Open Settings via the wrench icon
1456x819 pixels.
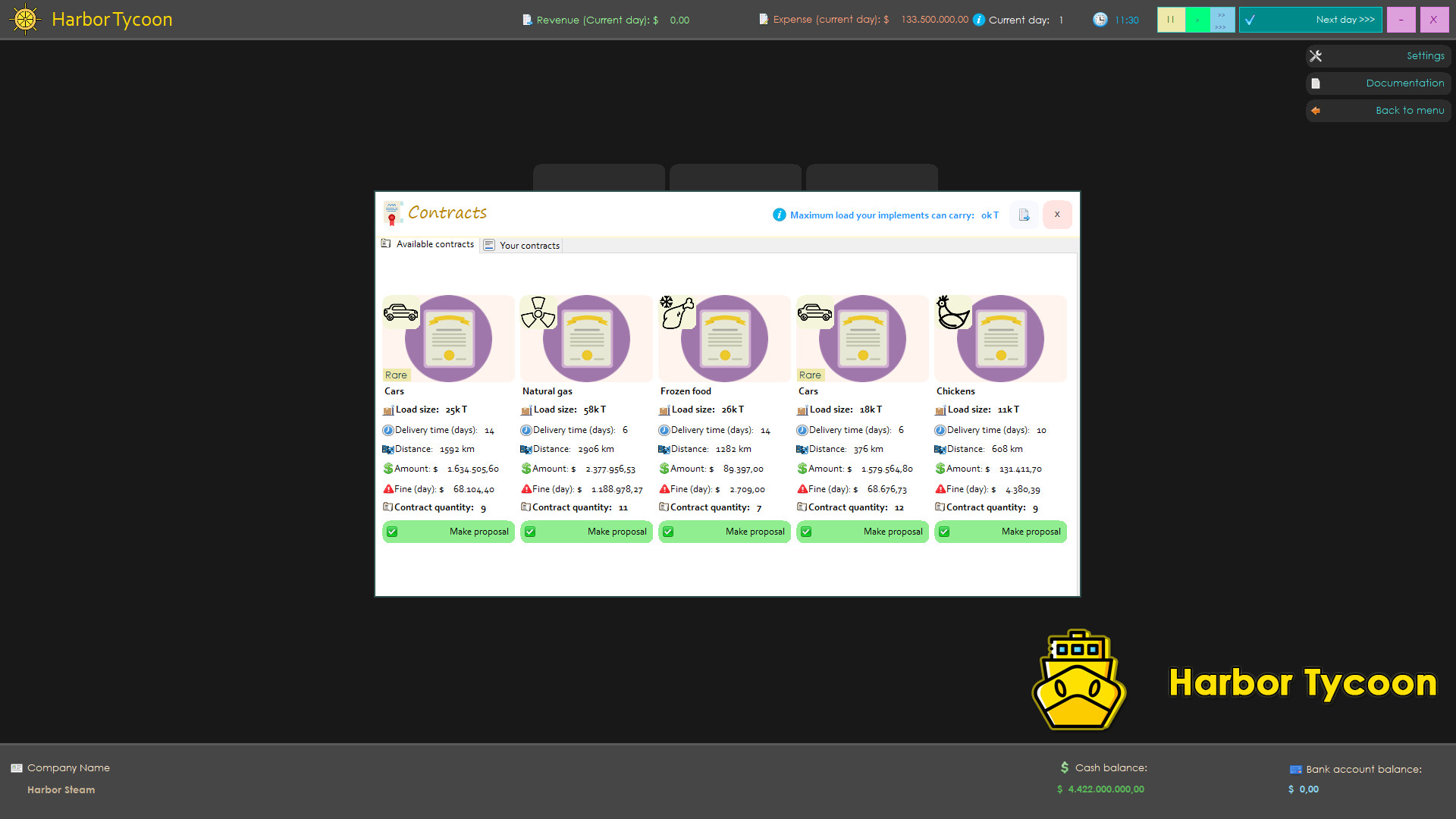1316,55
